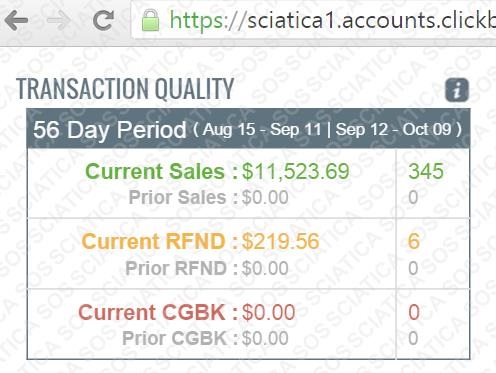This screenshot has width=496, height=373.
Task: Click the Current CGBK $0.00 amount
Action: [x=268, y=312]
